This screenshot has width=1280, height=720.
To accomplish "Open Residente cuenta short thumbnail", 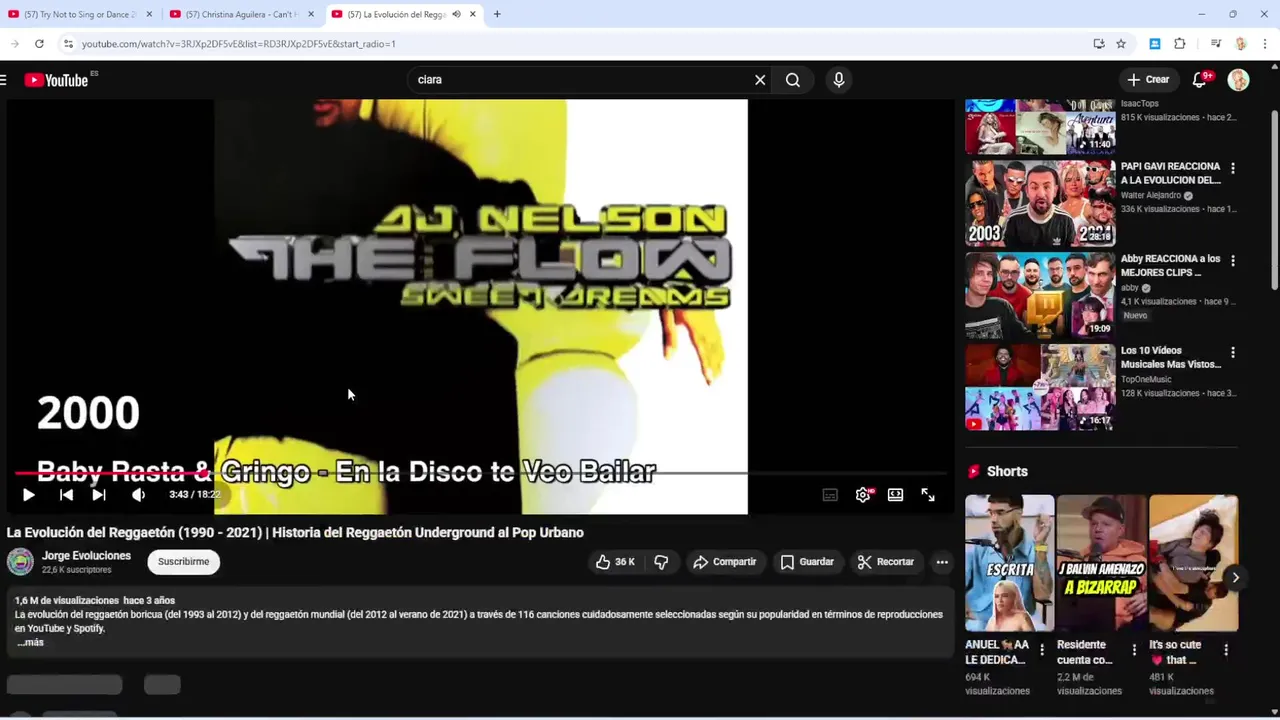I will coord(1101,563).
